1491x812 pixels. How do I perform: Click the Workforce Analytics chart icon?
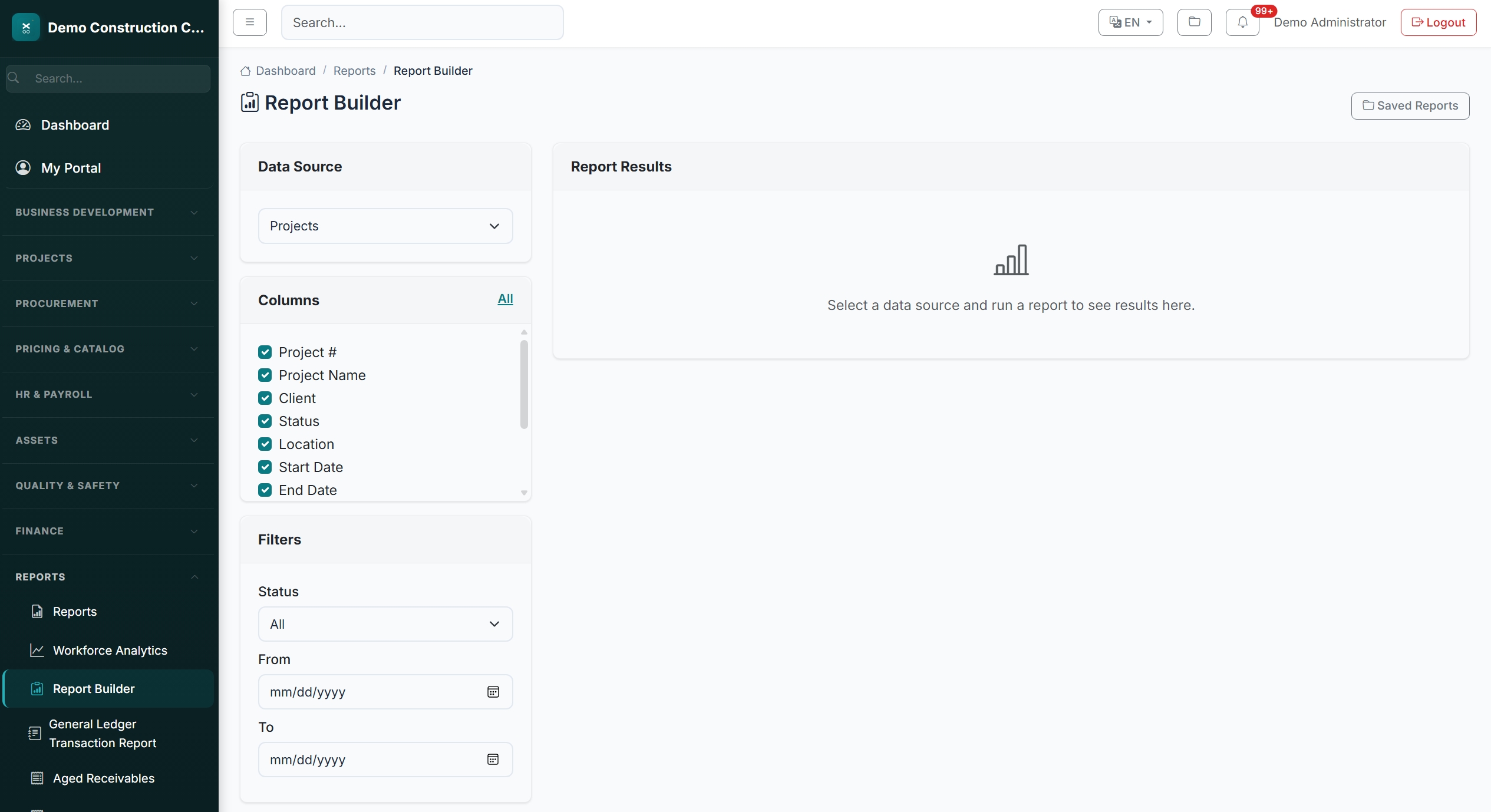37,650
